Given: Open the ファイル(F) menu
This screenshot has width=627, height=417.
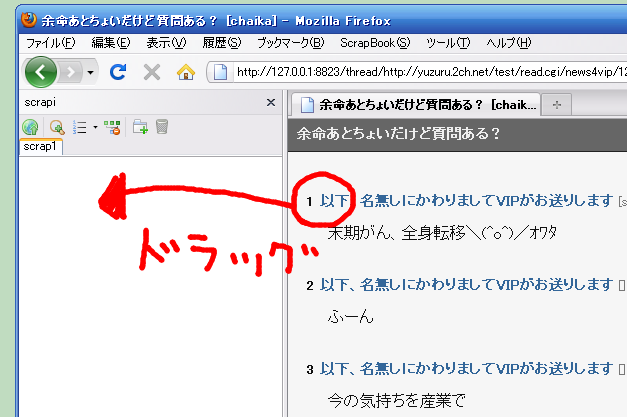Looking at the screenshot, I should coord(50,43).
